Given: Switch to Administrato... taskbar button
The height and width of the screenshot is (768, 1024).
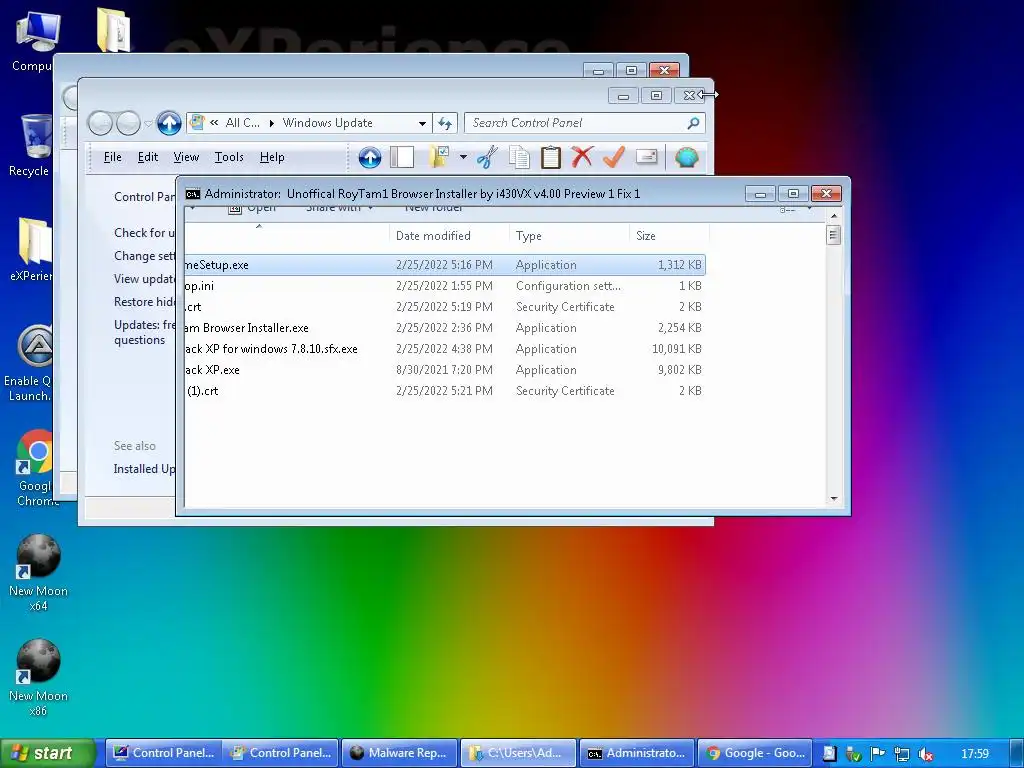Looking at the screenshot, I should pyautogui.click(x=637, y=753).
